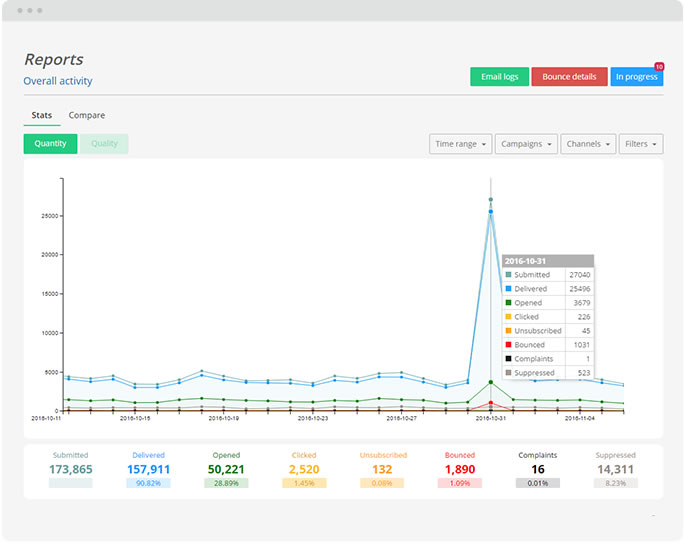Click the Overall activity link
This screenshot has height=547, width=685.
tap(58, 81)
